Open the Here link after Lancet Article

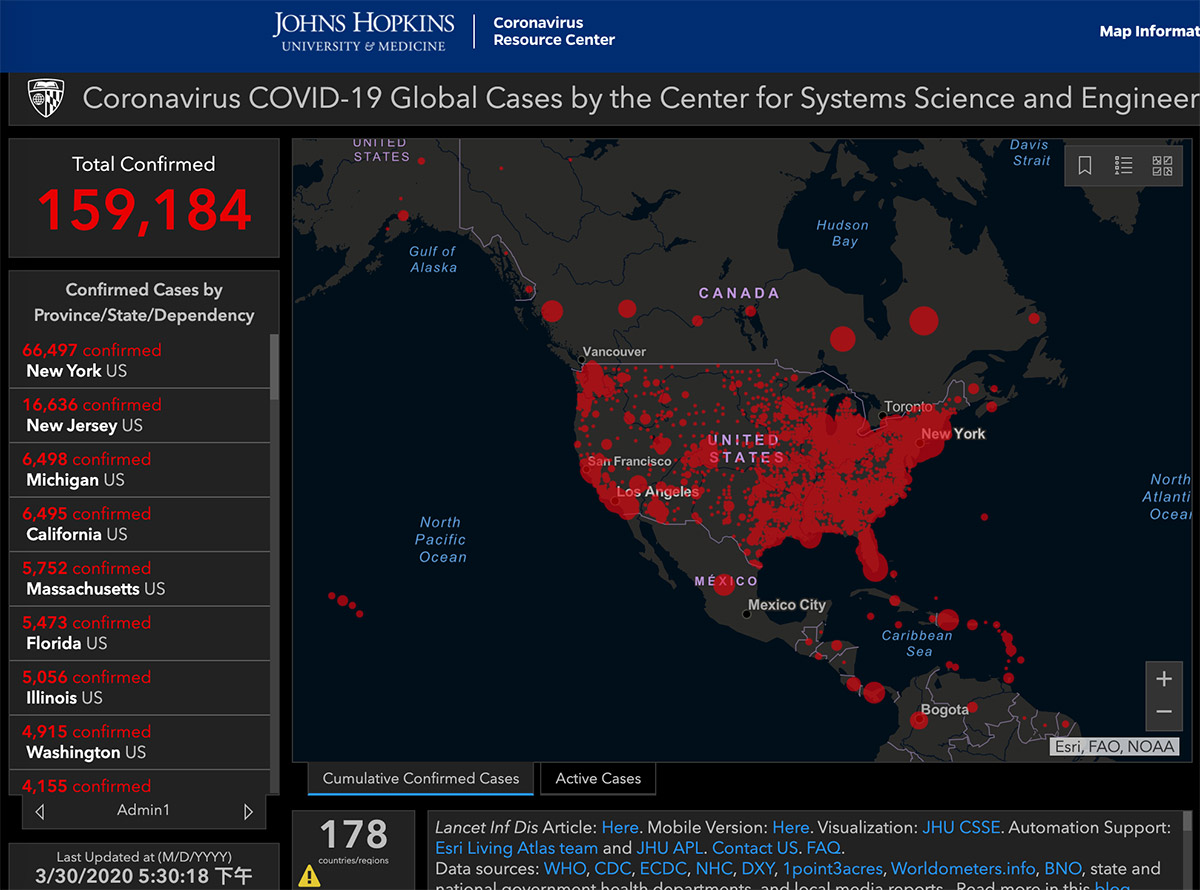[x=620, y=828]
